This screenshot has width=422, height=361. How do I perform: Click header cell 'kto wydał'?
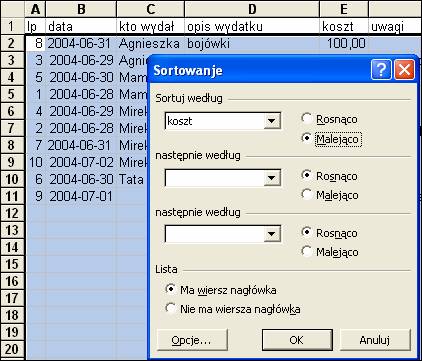(x=151, y=26)
